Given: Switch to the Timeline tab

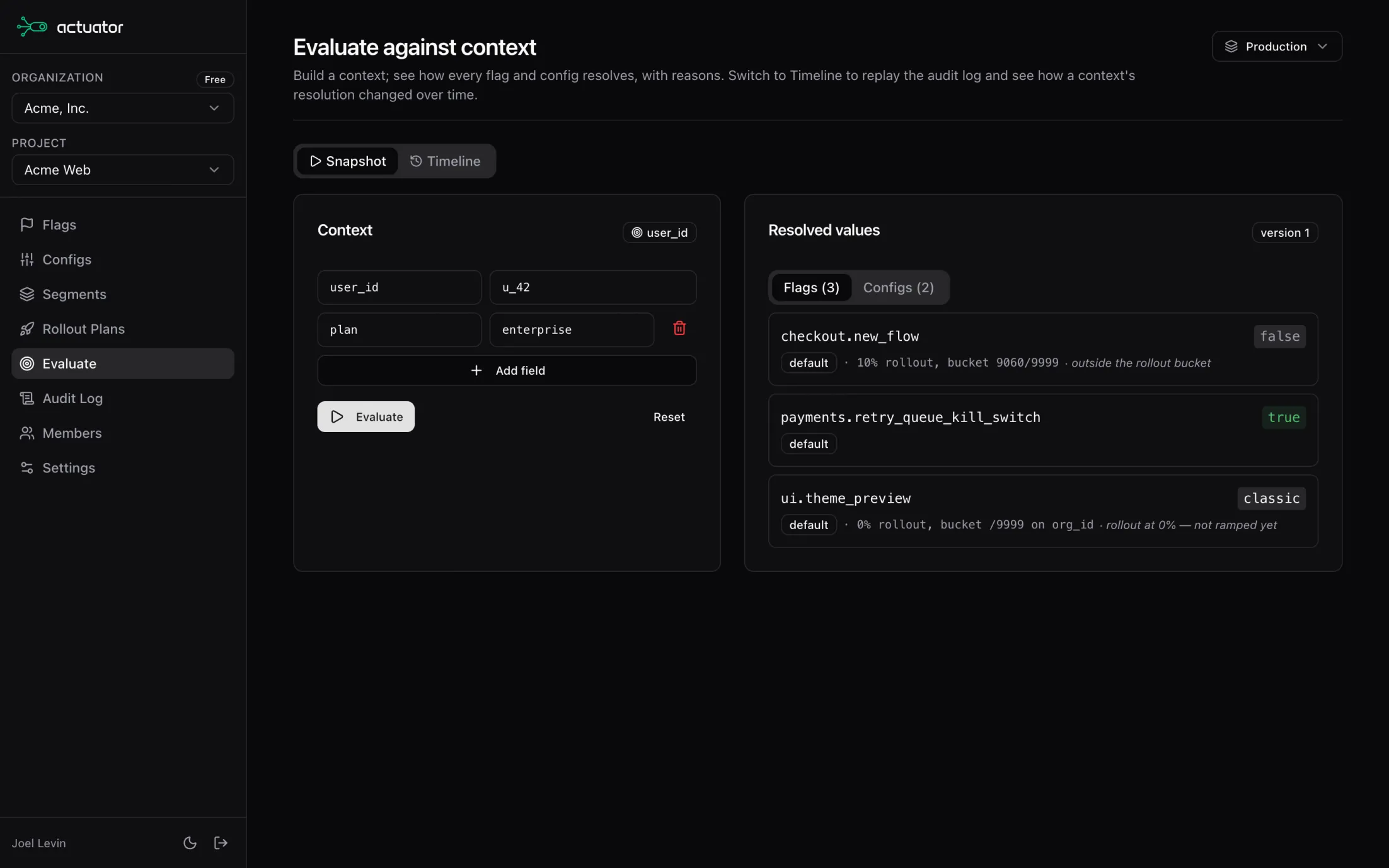Looking at the screenshot, I should (446, 161).
